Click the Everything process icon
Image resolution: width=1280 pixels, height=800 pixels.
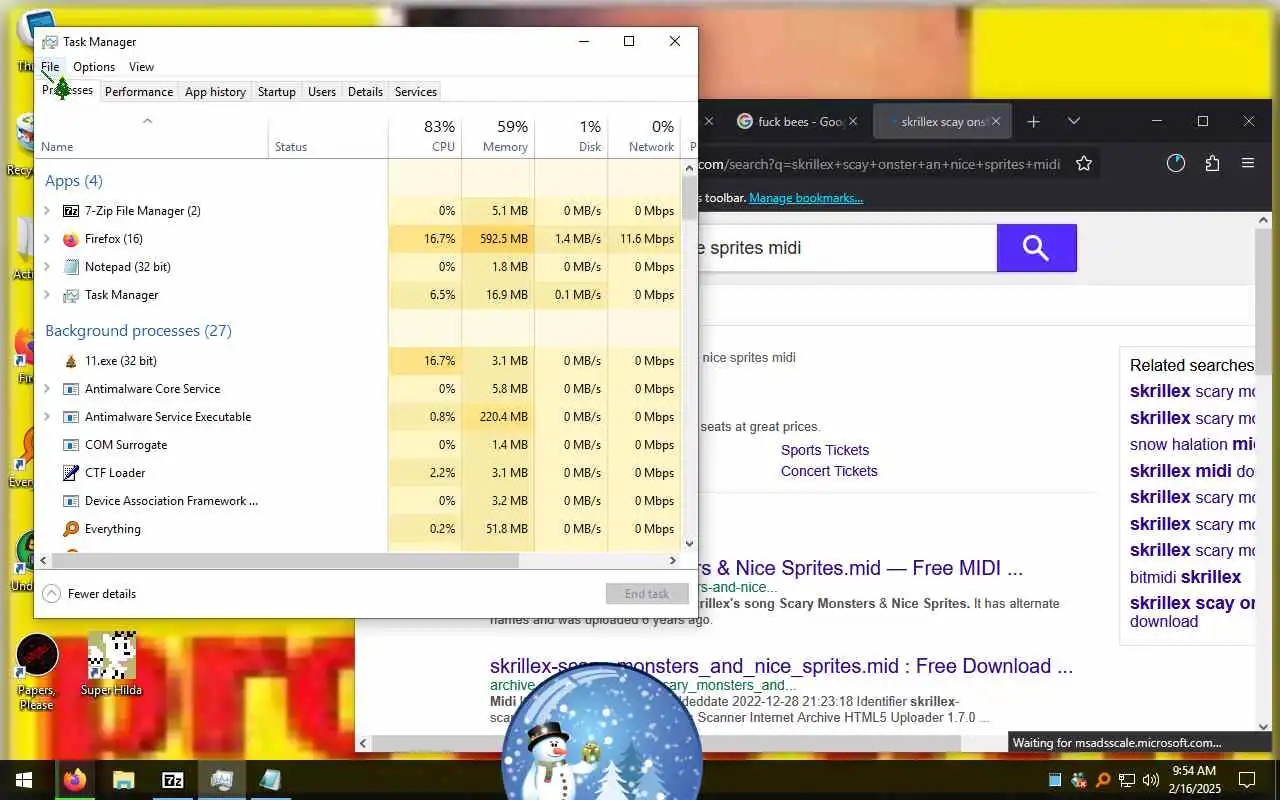click(x=71, y=529)
